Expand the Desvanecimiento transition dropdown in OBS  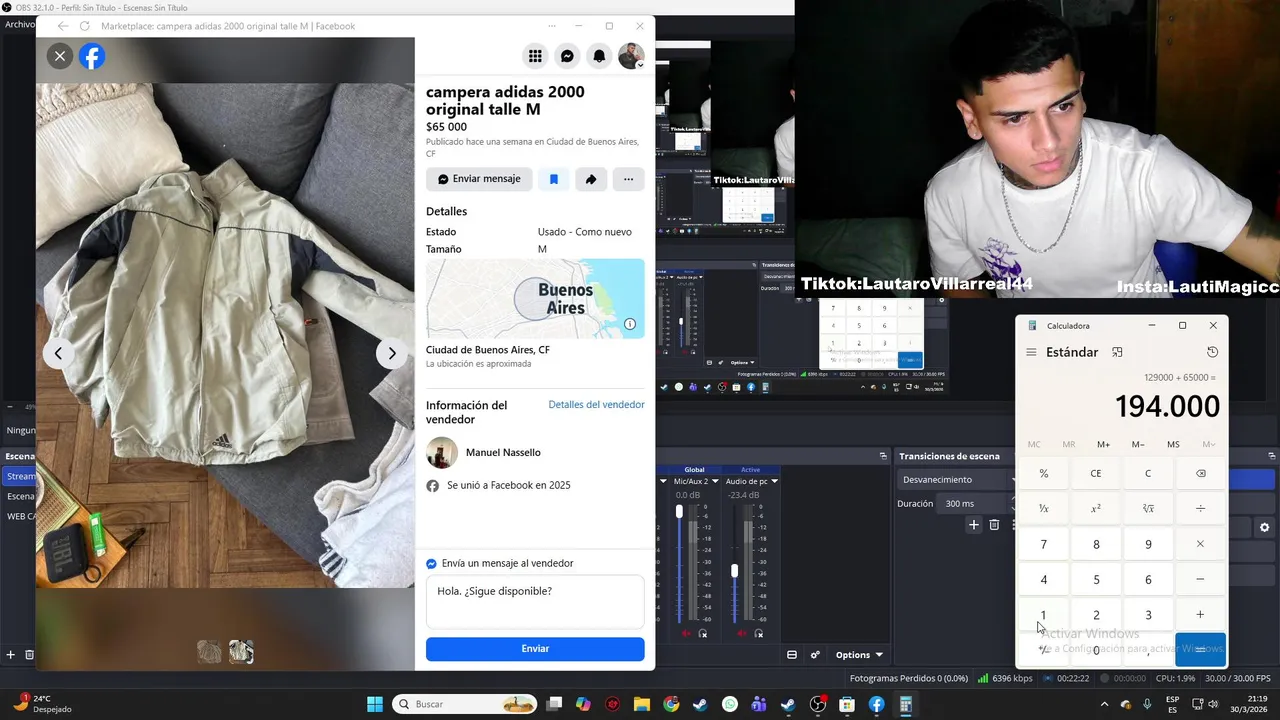[x=956, y=480]
